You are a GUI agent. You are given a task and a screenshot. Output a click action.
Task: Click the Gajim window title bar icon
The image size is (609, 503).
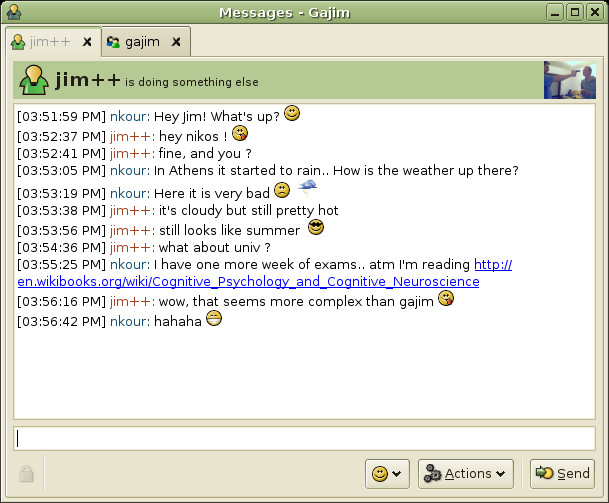[14, 12]
